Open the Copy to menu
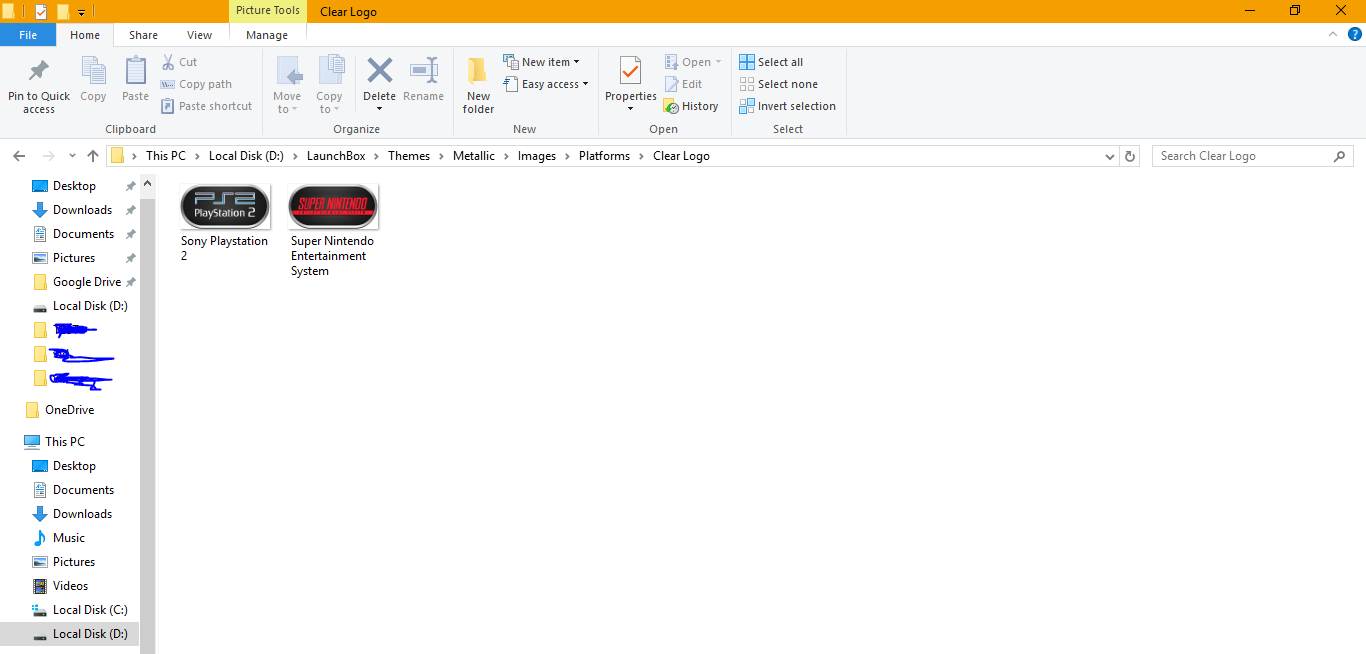Screen dimensions: 1366x654 click(330, 85)
